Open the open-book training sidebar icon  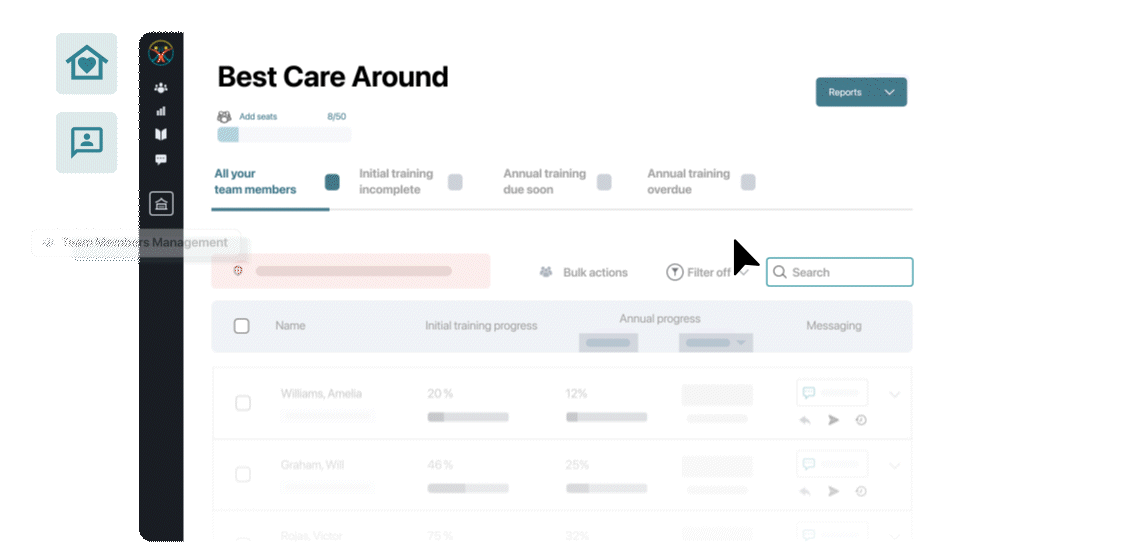click(161, 134)
